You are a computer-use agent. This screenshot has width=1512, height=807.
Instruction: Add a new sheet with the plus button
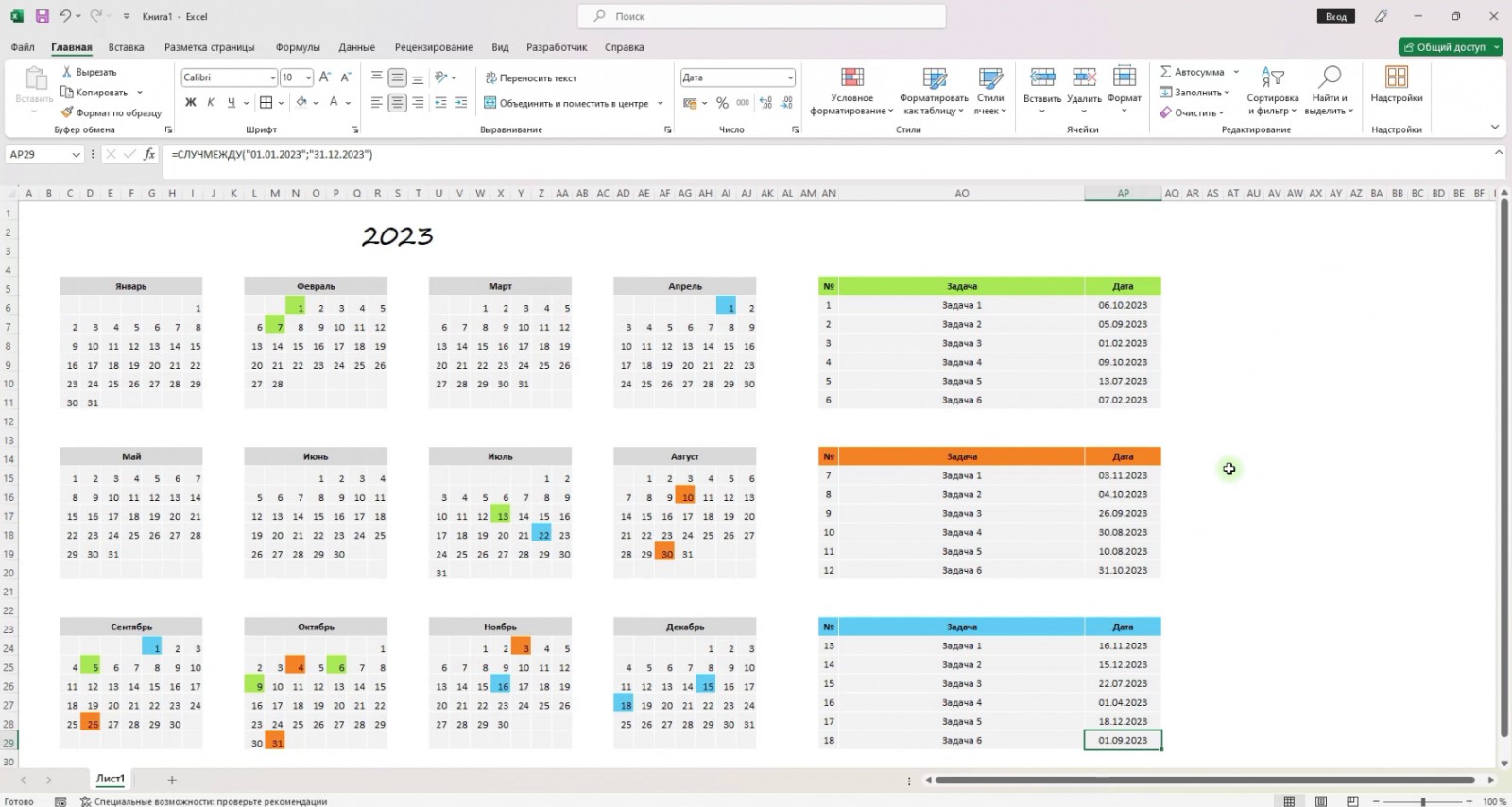click(x=172, y=780)
